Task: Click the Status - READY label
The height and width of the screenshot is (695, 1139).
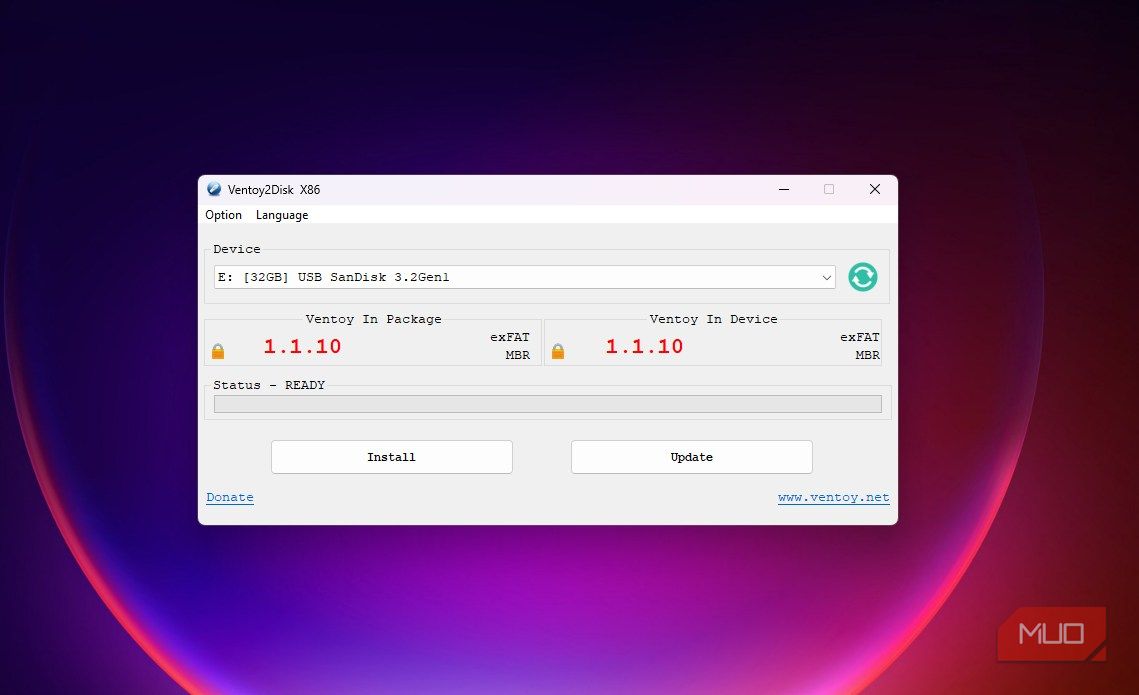Action: [x=269, y=385]
